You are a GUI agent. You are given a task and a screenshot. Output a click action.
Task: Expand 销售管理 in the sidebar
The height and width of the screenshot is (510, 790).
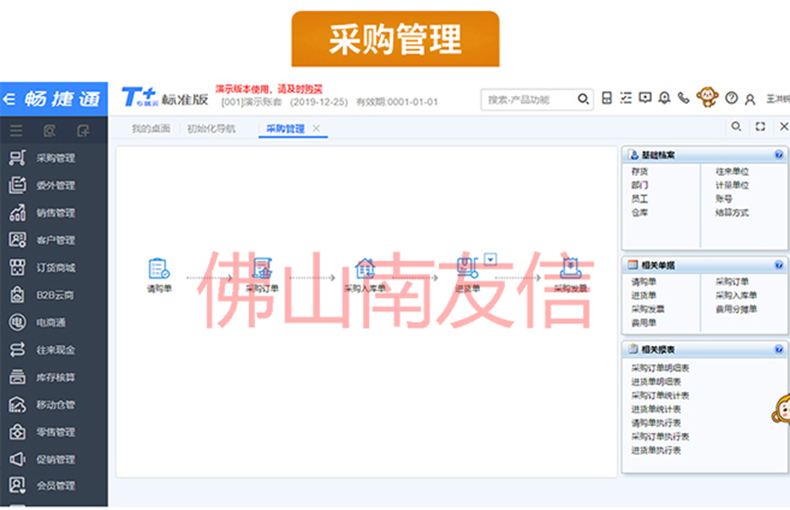coord(55,213)
